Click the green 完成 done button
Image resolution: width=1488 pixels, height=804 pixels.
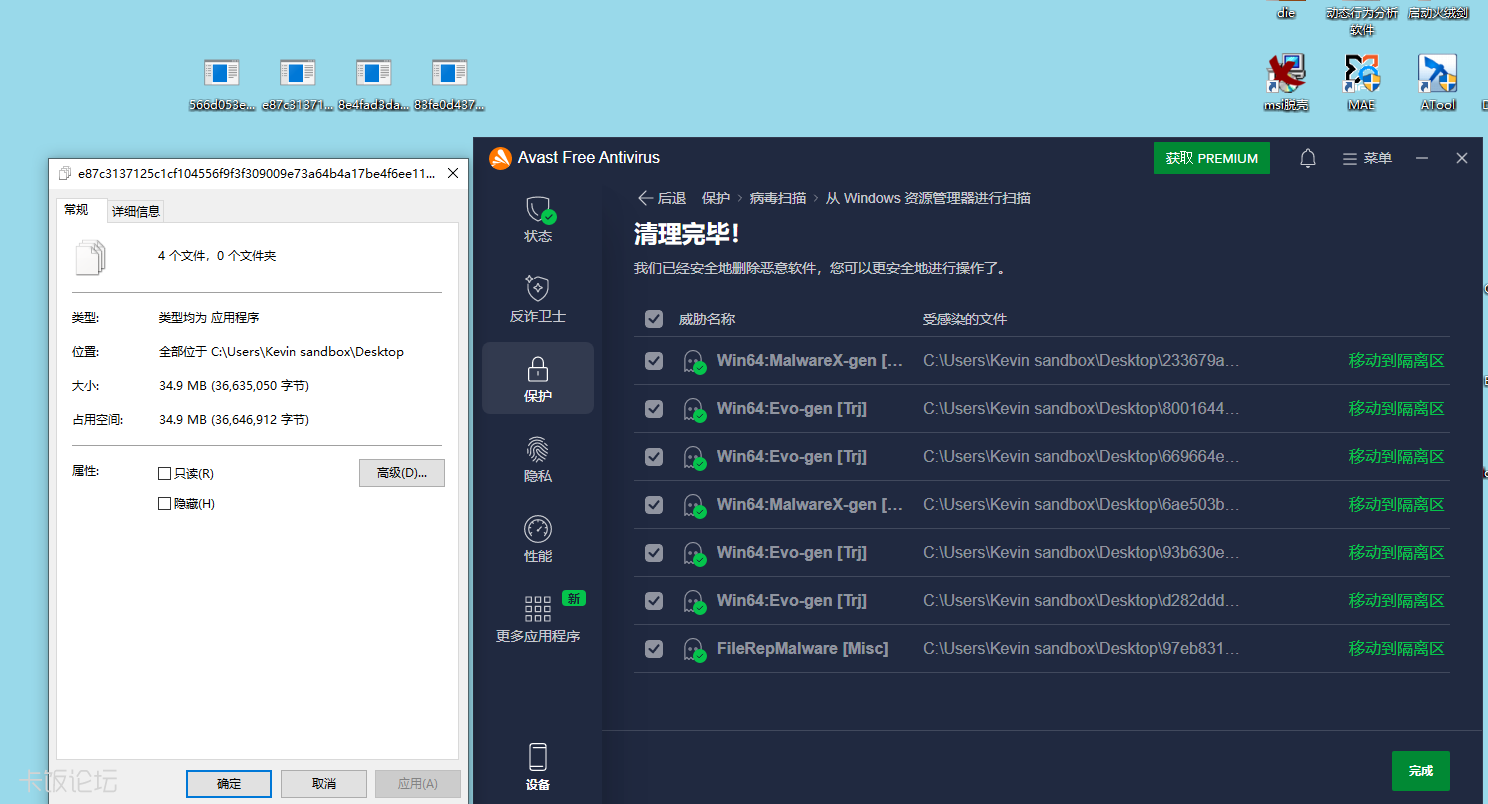[x=1421, y=771]
